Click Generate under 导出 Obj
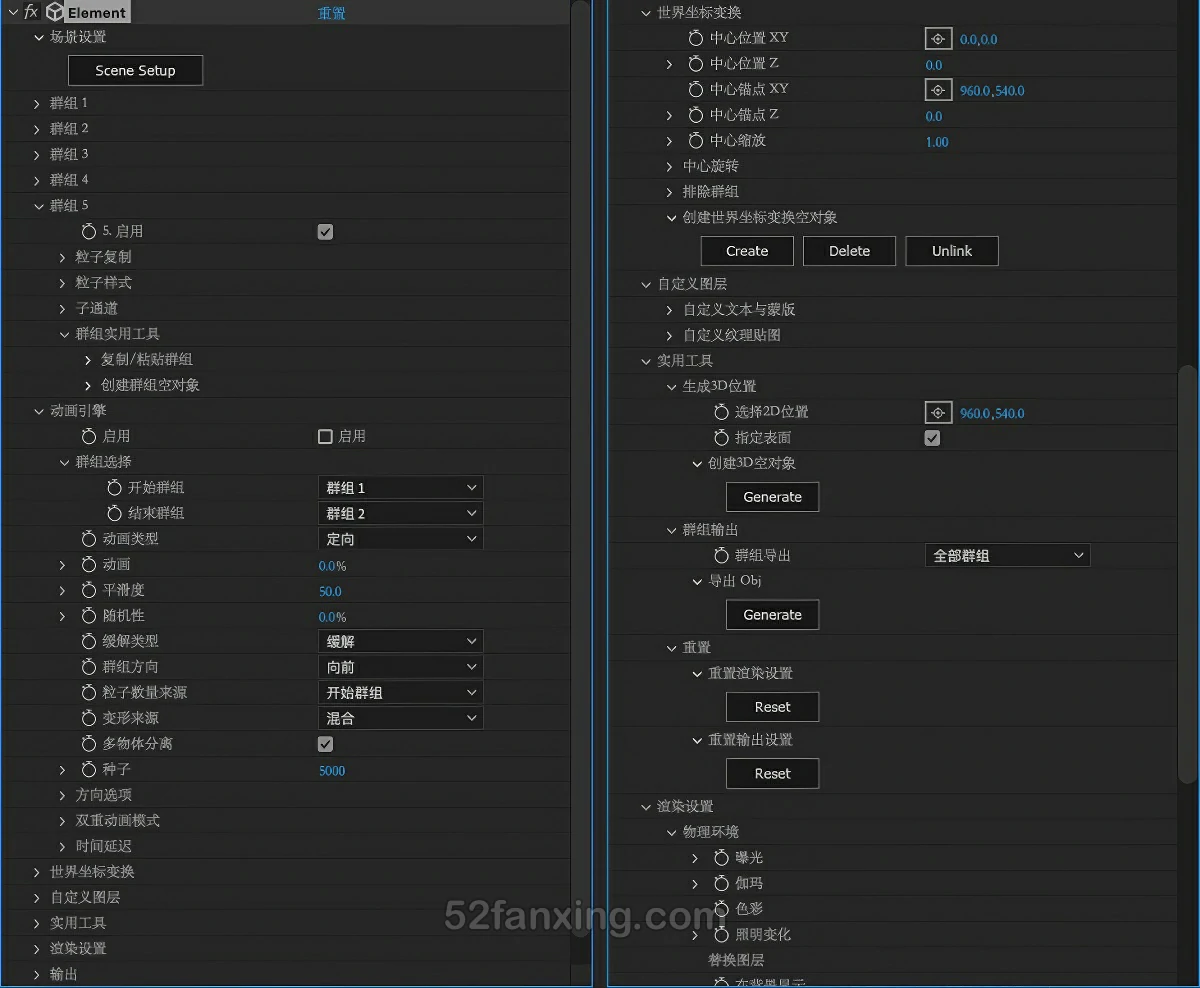Viewport: 1200px width, 988px height. (773, 615)
